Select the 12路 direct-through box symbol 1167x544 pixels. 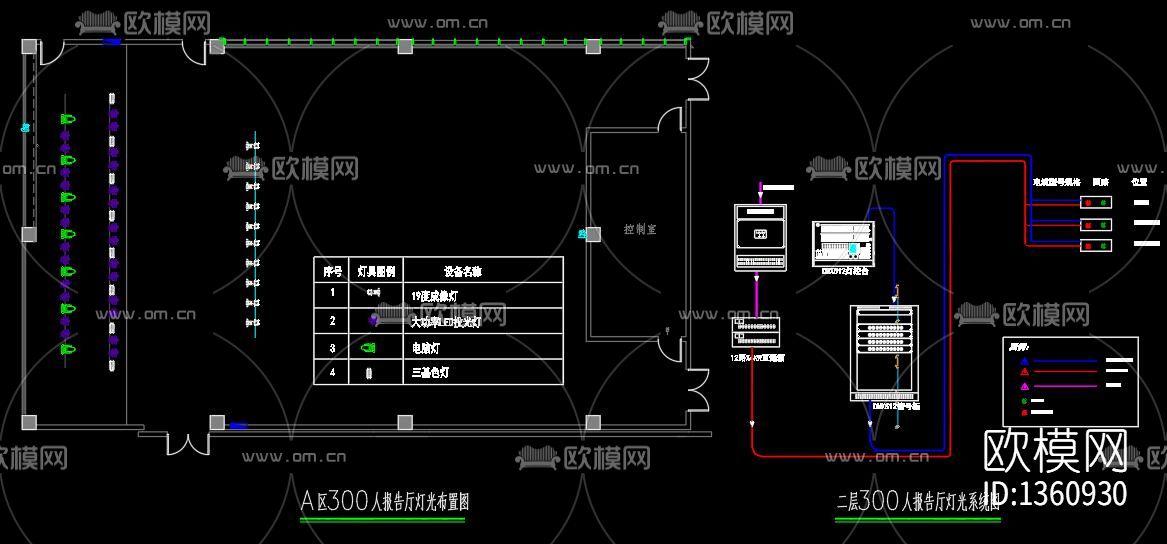[x=756, y=334]
